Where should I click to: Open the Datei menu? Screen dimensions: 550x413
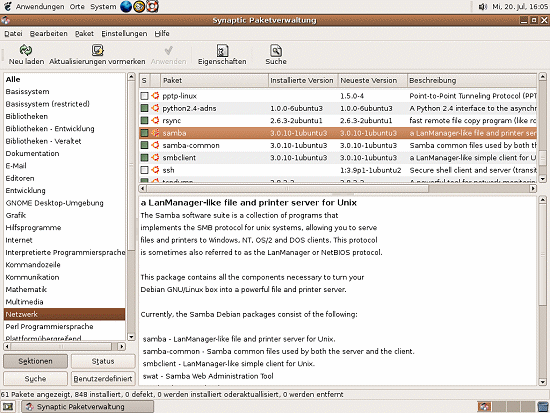13,34
